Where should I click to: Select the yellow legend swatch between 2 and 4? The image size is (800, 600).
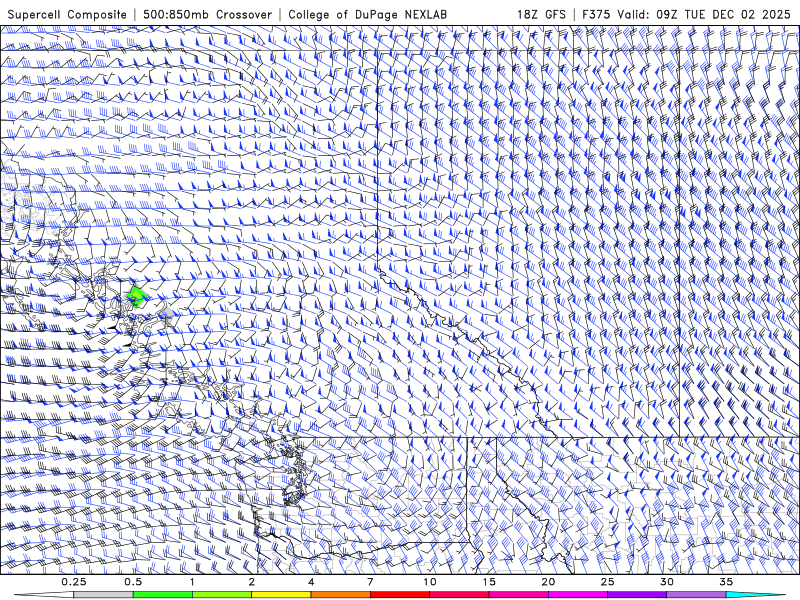click(x=281, y=595)
